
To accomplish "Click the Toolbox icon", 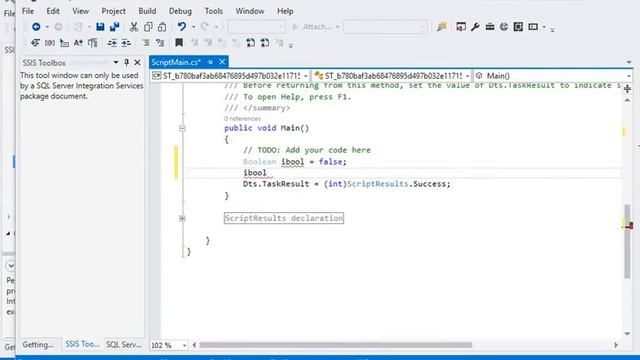I will [x=490, y=27].
